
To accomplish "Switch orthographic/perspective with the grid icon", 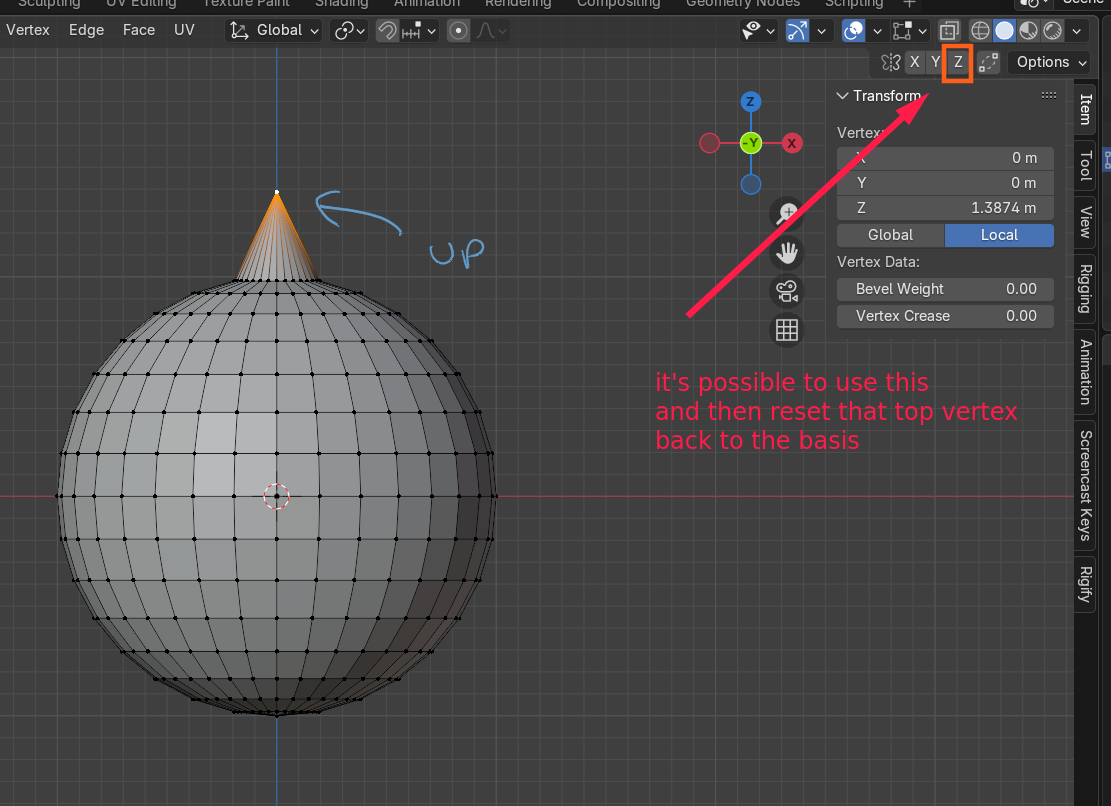I will point(786,330).
